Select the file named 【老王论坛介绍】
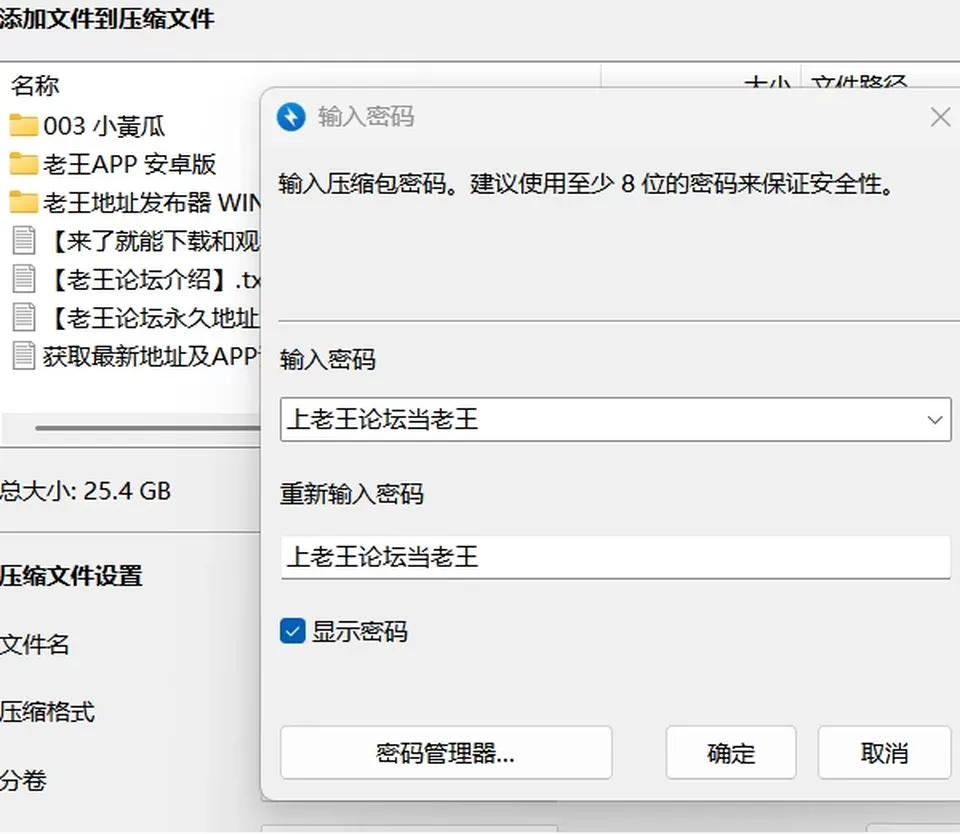The image size is (960, 834). click(x=152, y=279)
